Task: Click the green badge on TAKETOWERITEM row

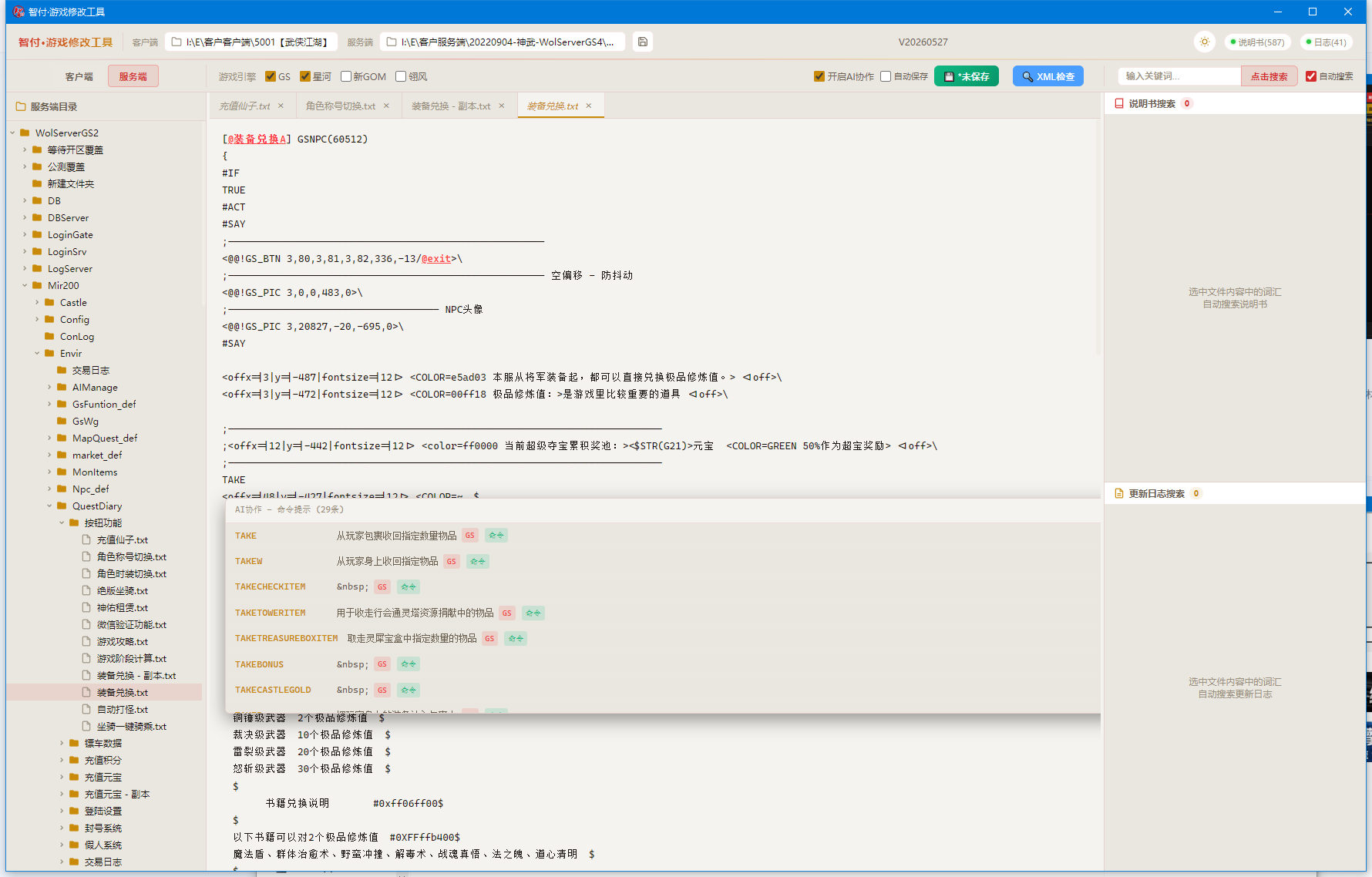Action: (x=533, y=613)
